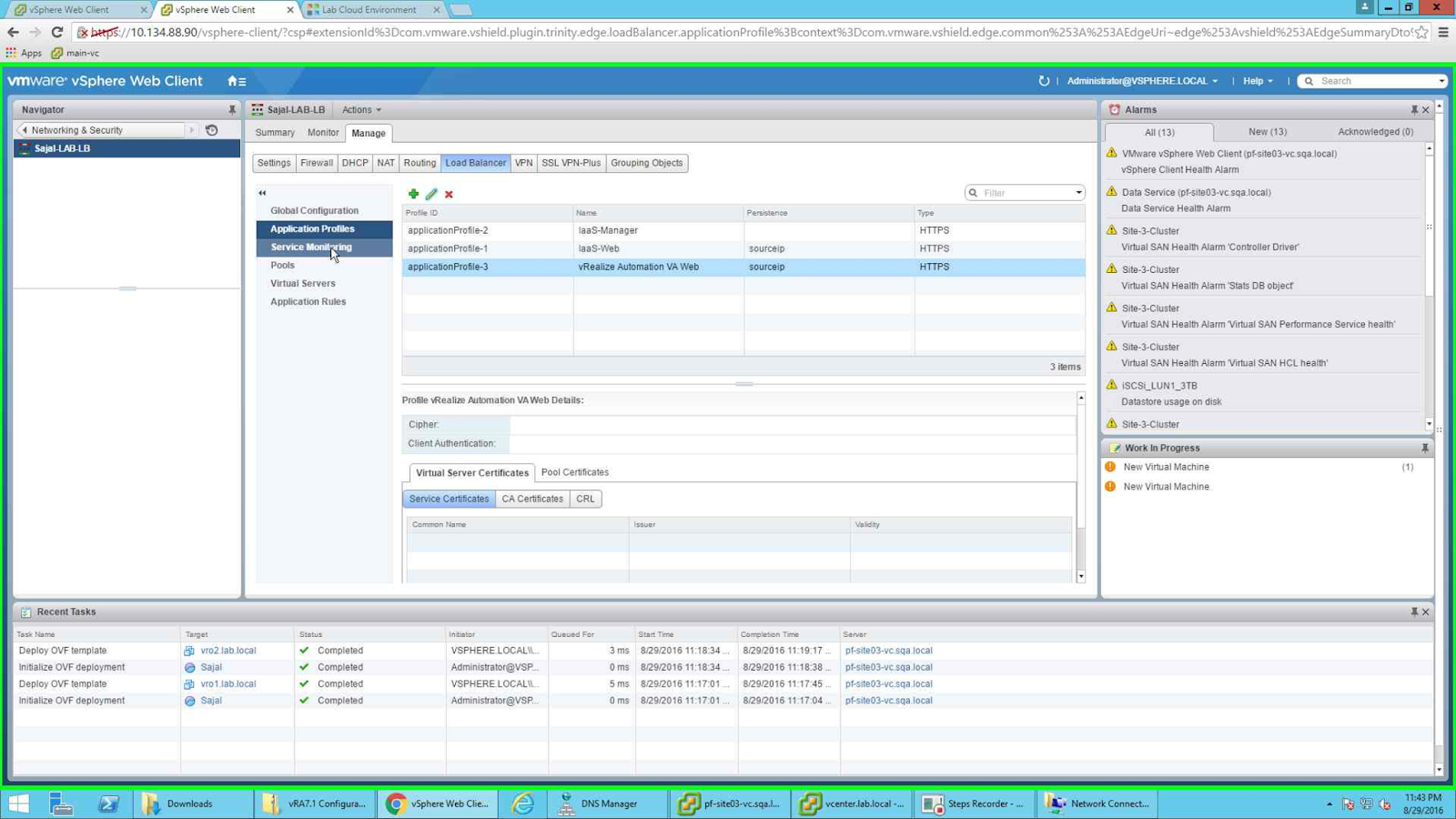Go to vSphere home icon
1456x819 pixels.
[236, 81]
